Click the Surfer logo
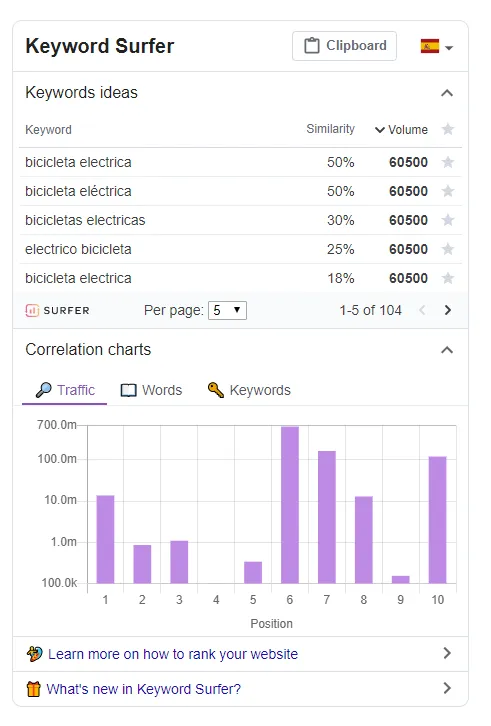Image resolution: width=491 pixels, height=726 pixels. (x=57, y=311)
